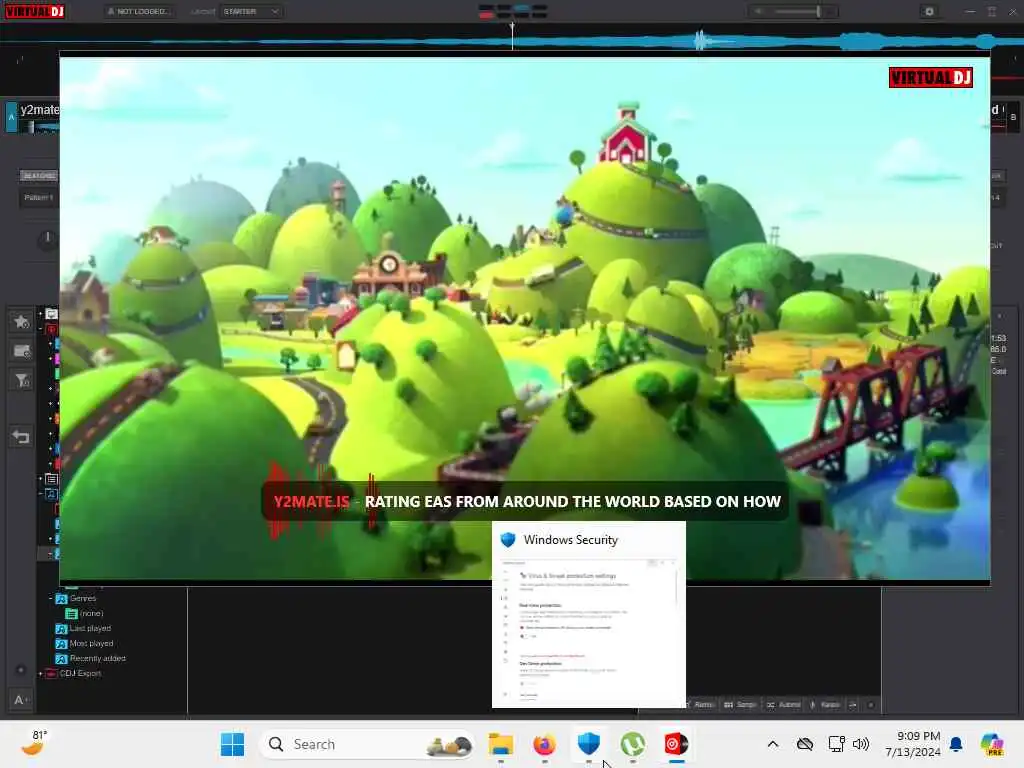
Task: Expand the CDJ Export tree node
Action: point(40,673)
